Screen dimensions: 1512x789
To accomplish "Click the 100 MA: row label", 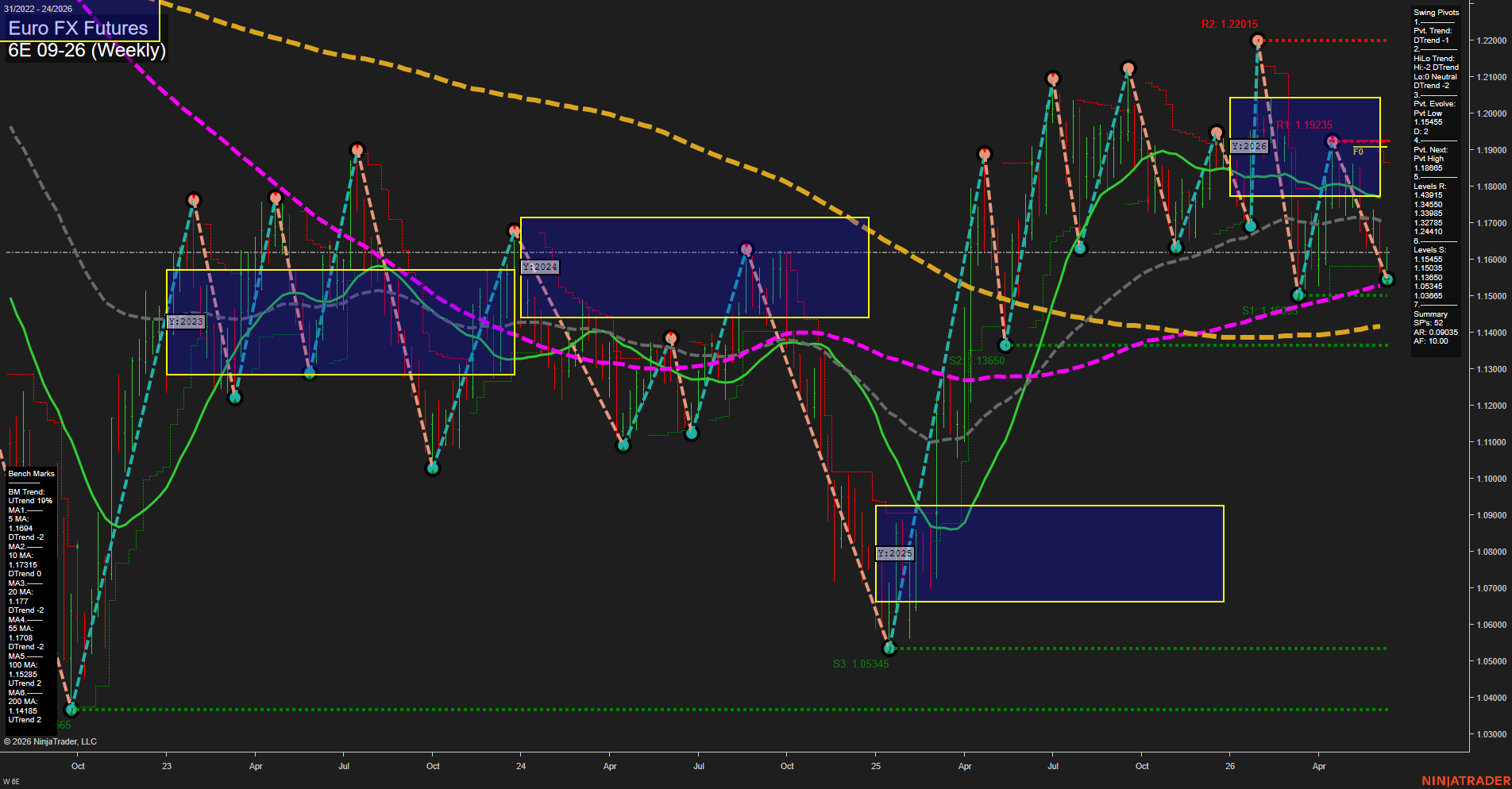I will coord(23,665).
